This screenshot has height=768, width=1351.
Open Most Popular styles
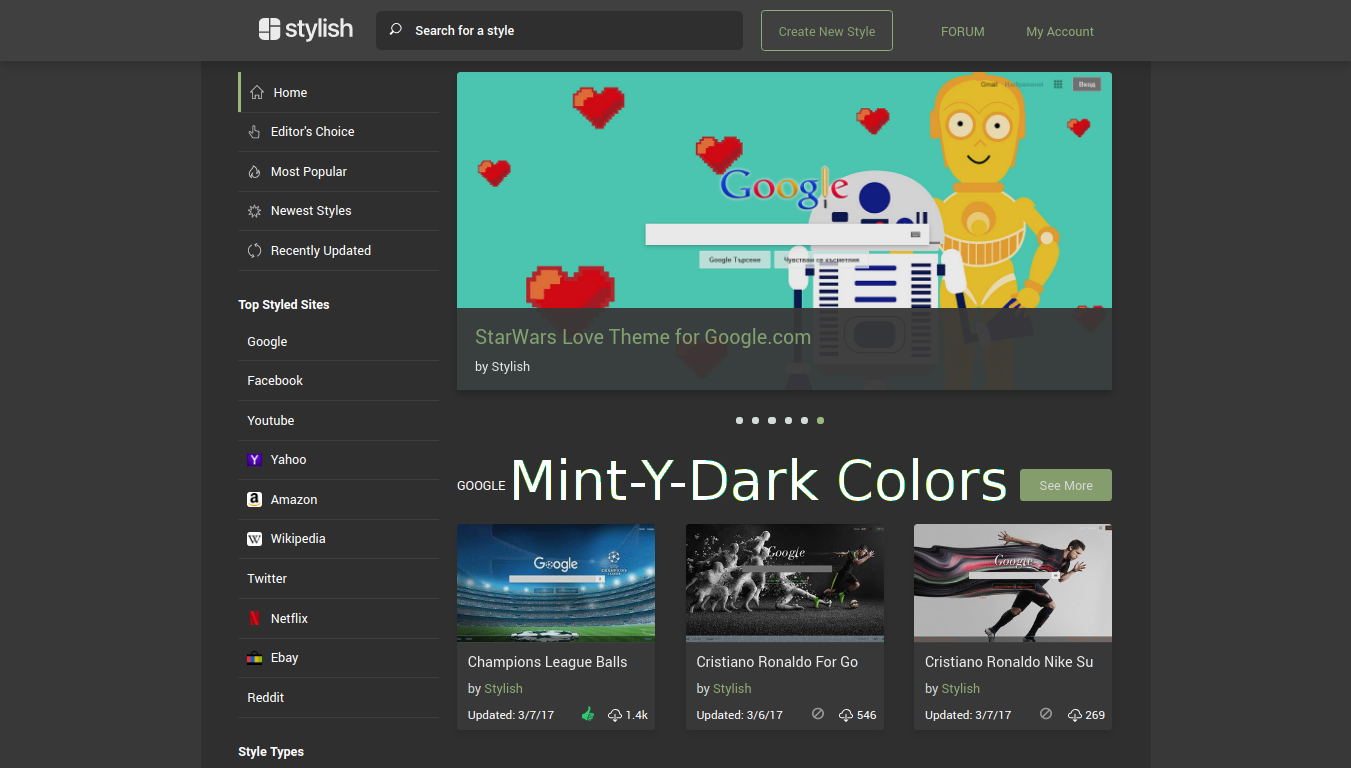pos(339,172)
